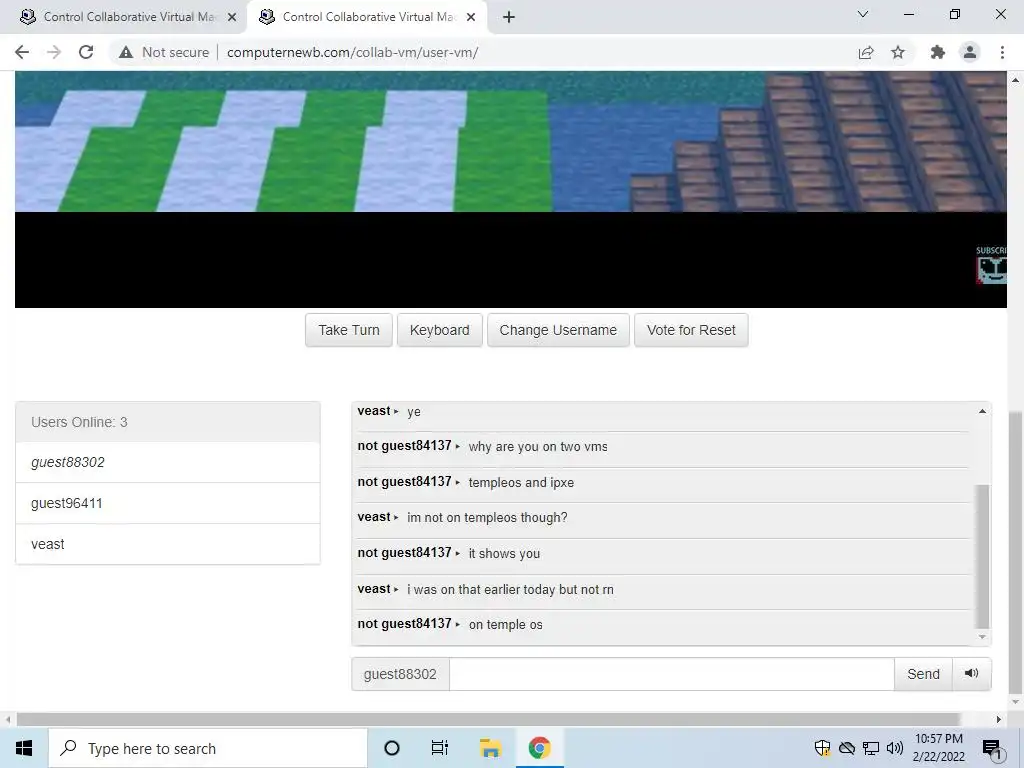Viewport: 1024px width, 768px height.
Task: Click the chat box scroll down arrow
Action: click(982, 637)
